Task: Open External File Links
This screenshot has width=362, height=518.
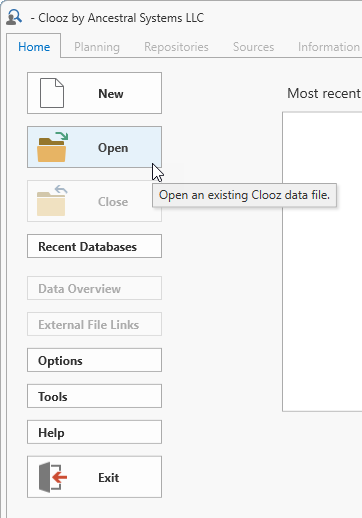Action: pyautogui.click(x=94, y=324)
